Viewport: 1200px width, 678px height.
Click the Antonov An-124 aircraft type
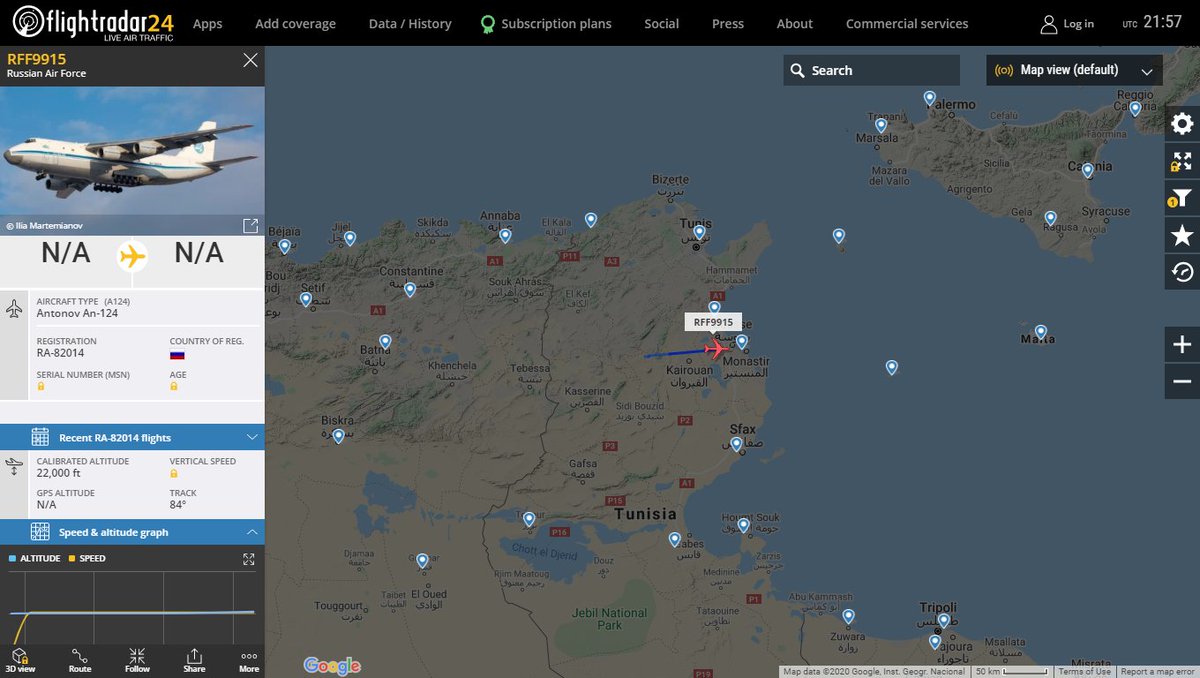point(76,313)
